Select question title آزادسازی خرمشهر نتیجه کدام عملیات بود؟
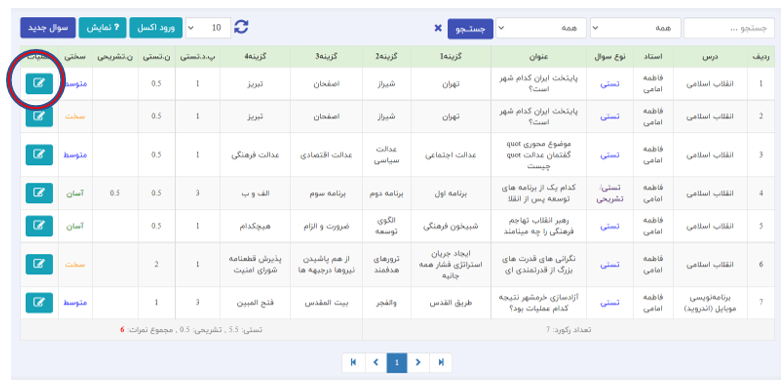 point(539,302)
